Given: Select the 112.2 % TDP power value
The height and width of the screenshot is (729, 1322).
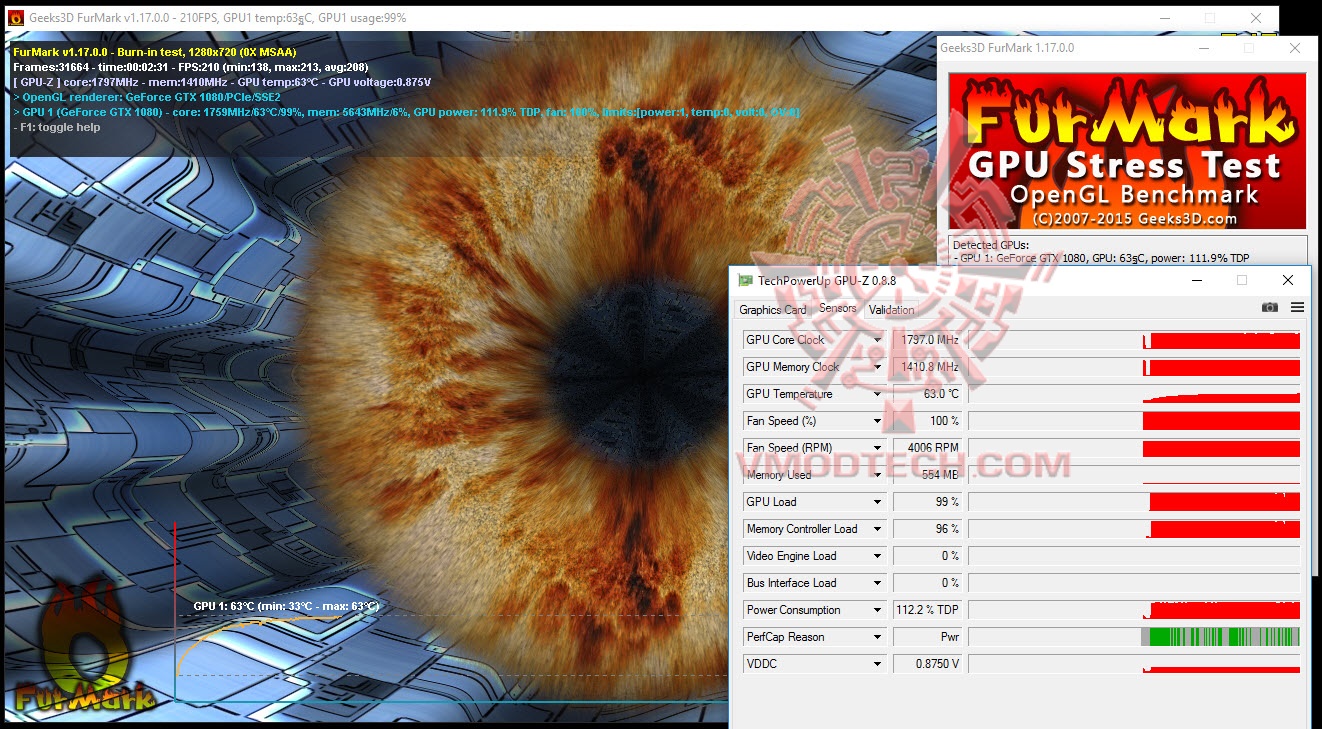Looking at the screenshot, I should click(928, 610).
